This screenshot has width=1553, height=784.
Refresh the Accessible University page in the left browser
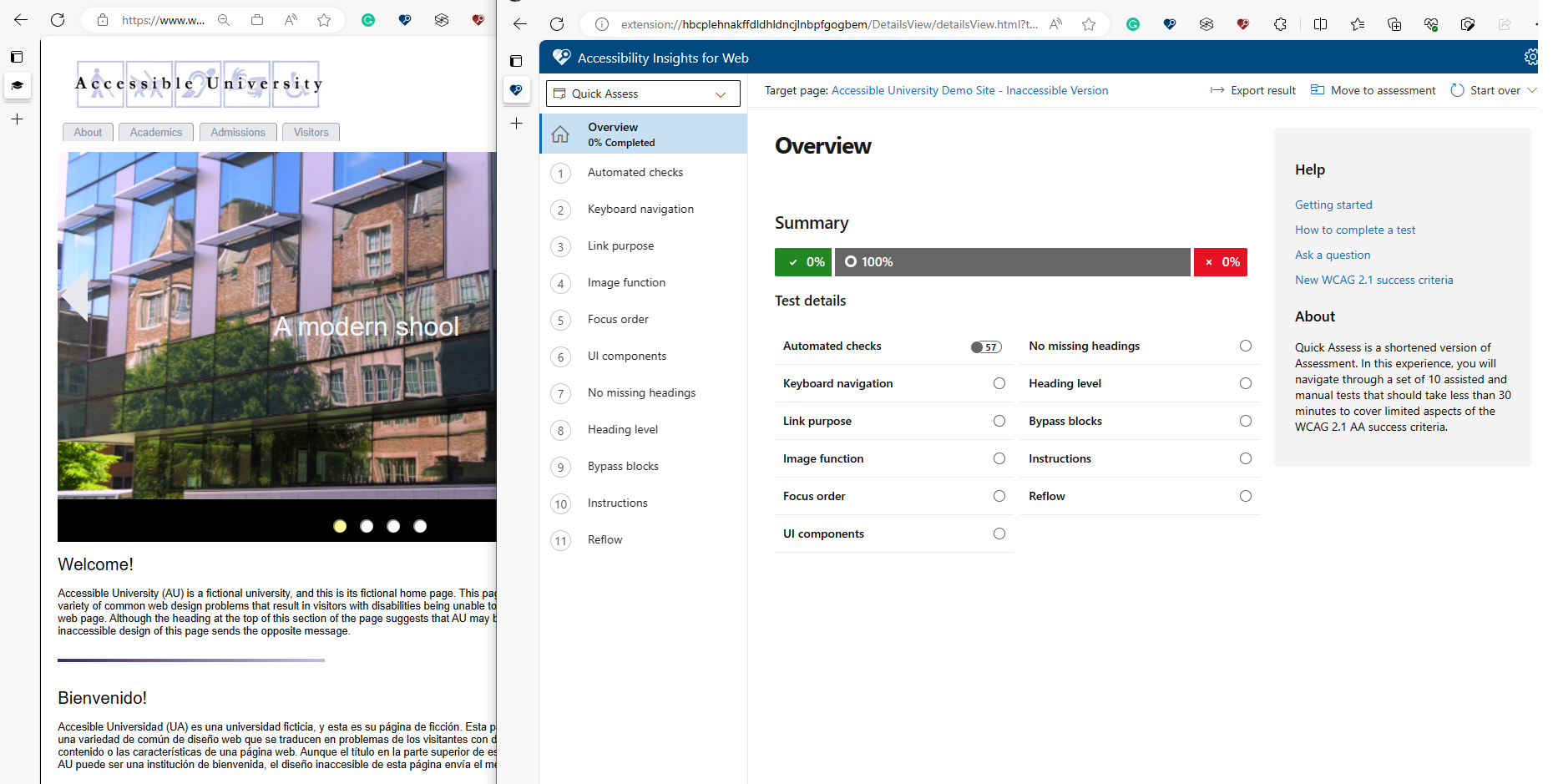coord(58,20)
